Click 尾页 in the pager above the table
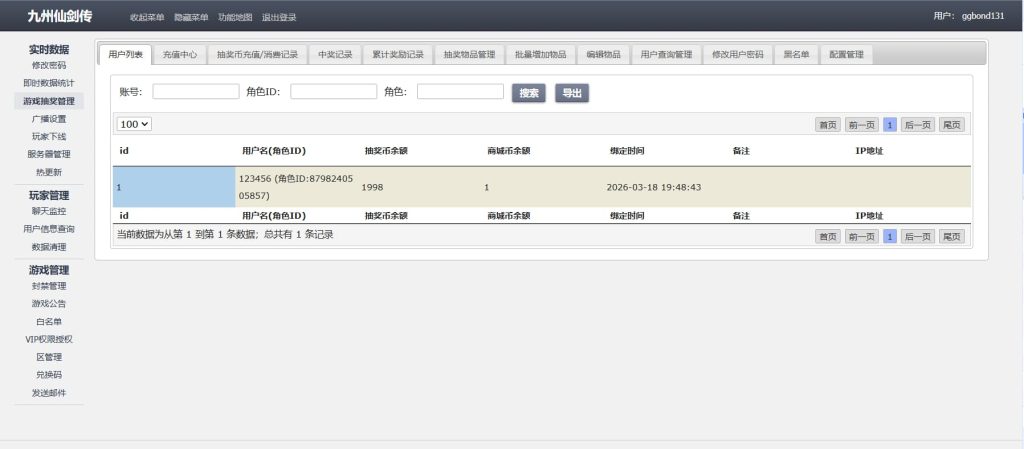Screen dimensions: 1024x449 pos(952,125)
